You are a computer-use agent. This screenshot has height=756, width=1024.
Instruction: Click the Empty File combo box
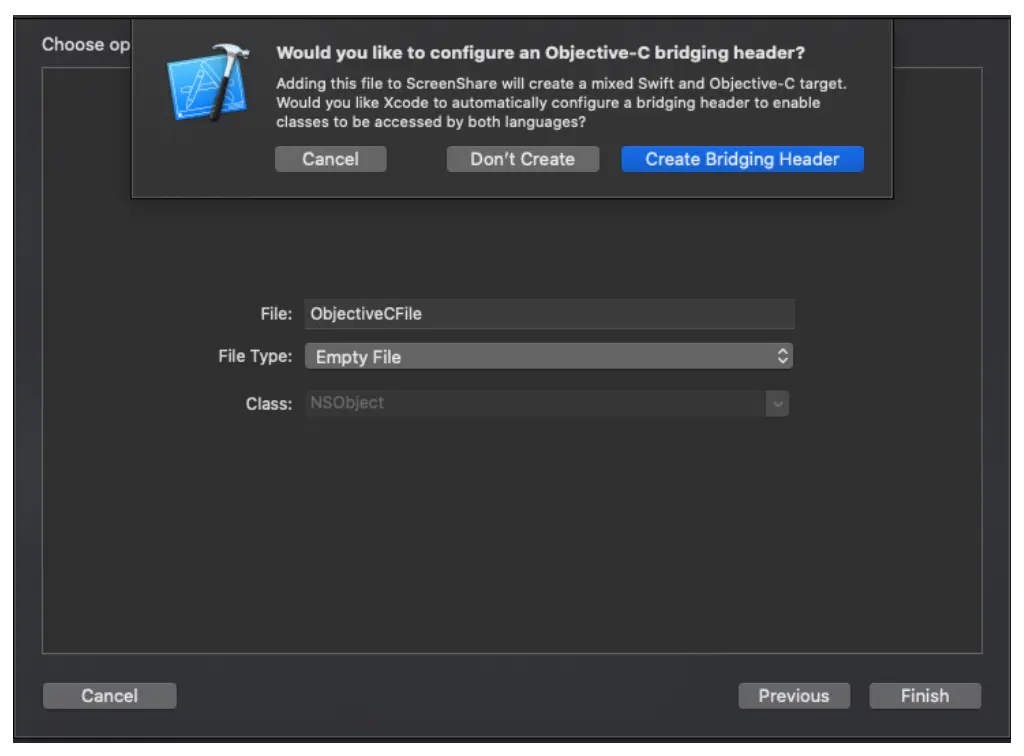click(550, 356)
